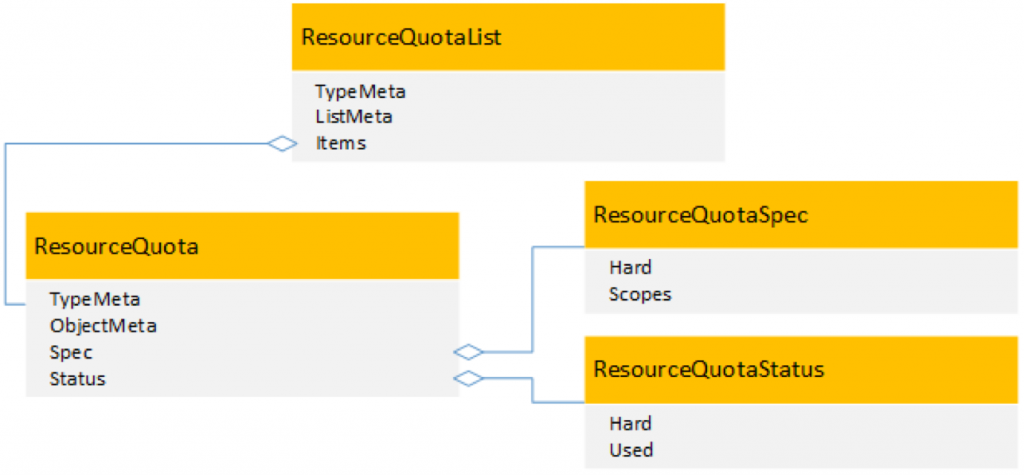Click TypeMeta field in ResourceQuotaList box
The height and width of the screenshot is (475, 1024).
(x=360, y=91)
